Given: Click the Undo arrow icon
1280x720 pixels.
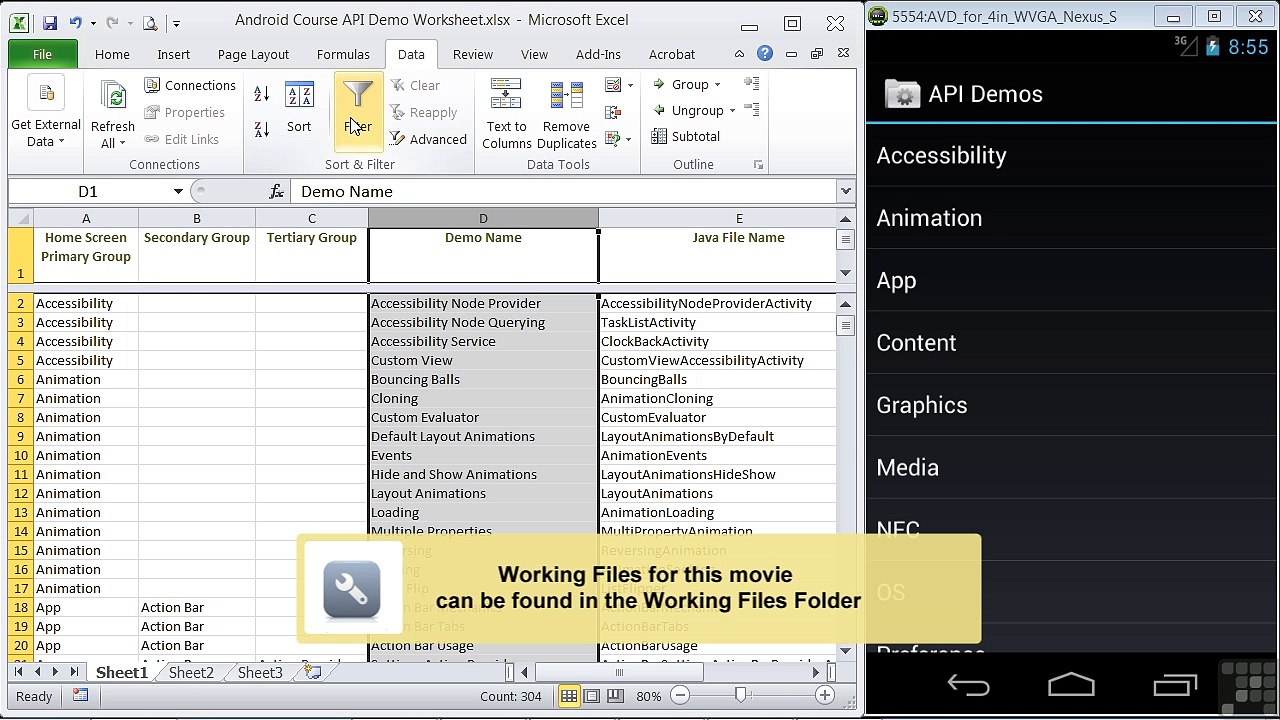Looking at the screenshot, I should click(75, 22).
